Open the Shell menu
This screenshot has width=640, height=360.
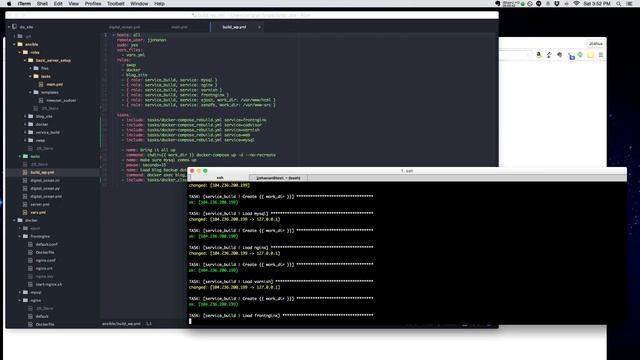[x=42, y=4]
